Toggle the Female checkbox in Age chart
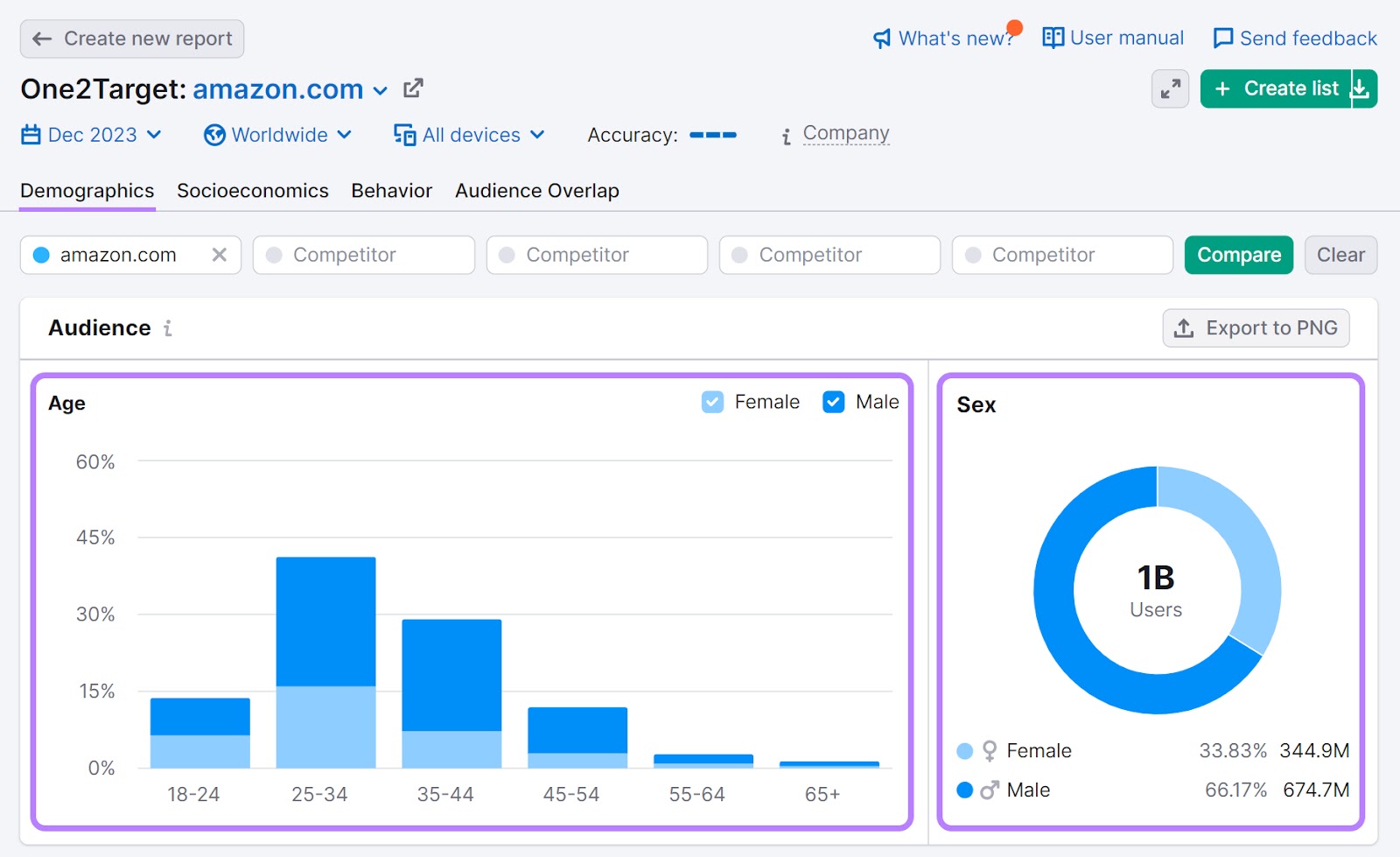 pos(712,402)
